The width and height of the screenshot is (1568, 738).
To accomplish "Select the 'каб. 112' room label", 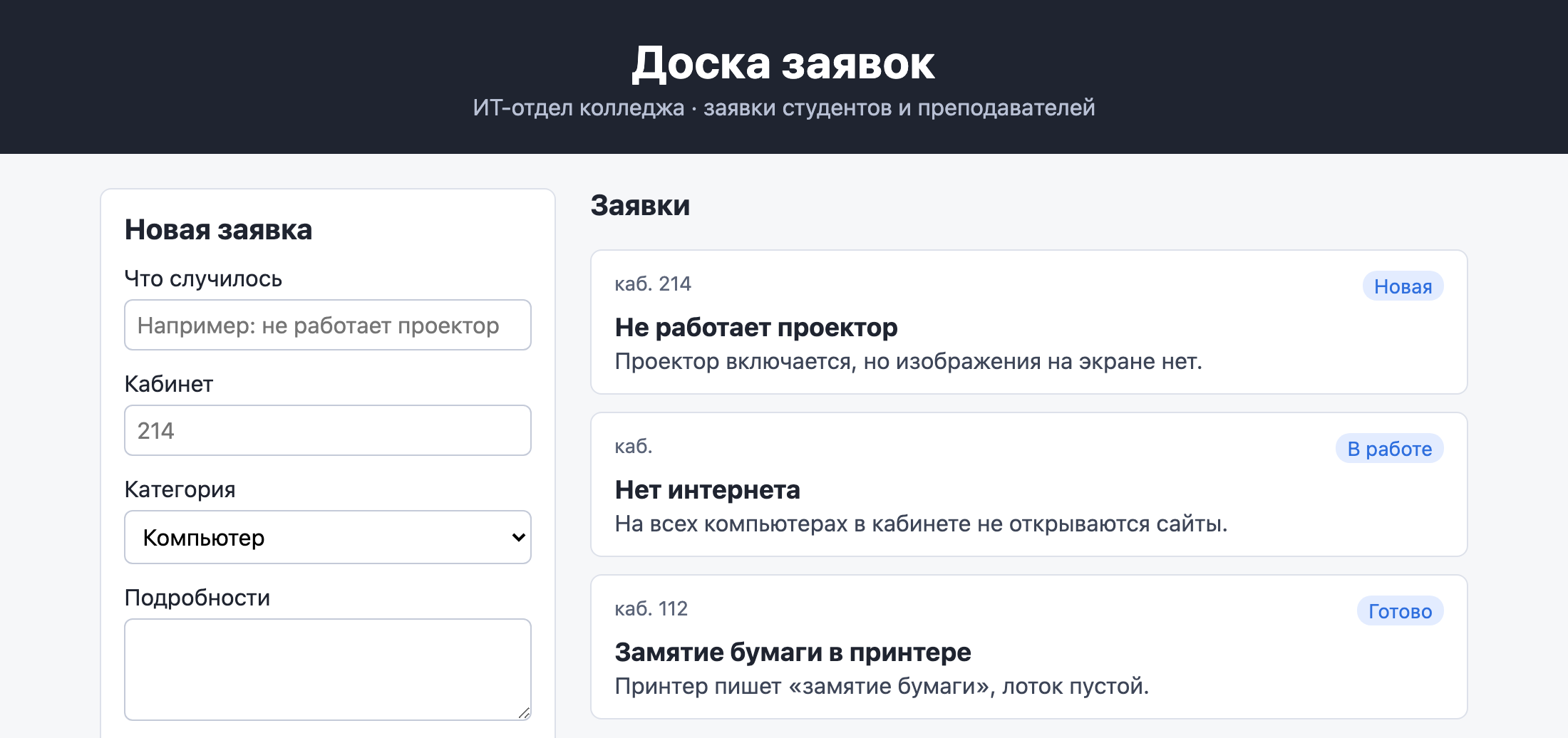I will [651, 608].
